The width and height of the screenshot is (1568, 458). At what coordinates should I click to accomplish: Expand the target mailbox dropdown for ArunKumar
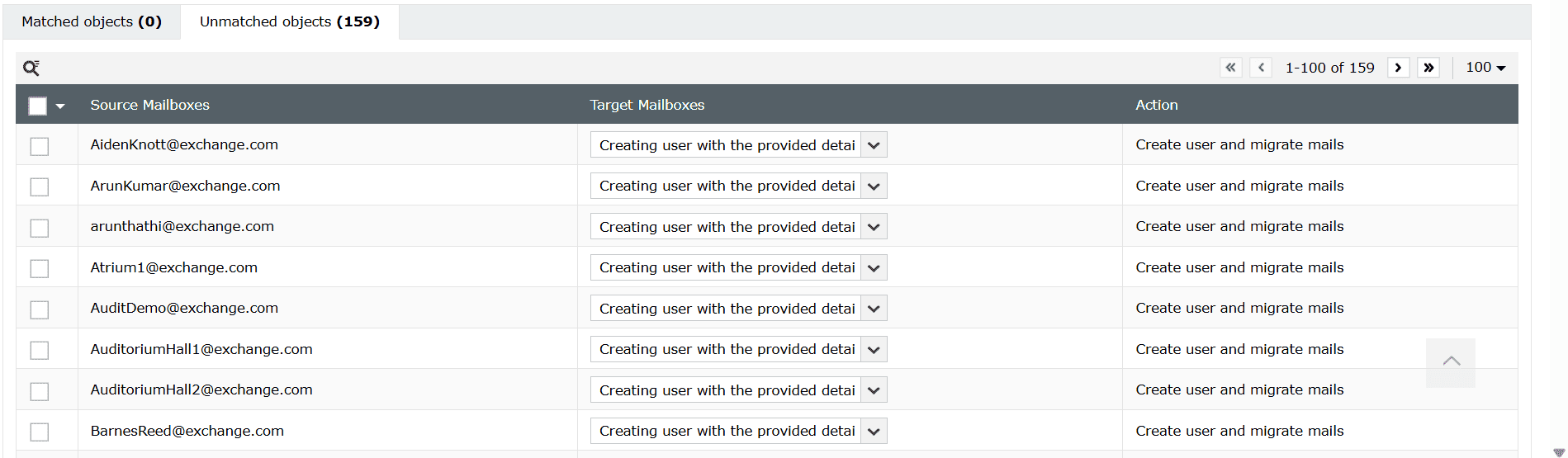pos(874,187)
